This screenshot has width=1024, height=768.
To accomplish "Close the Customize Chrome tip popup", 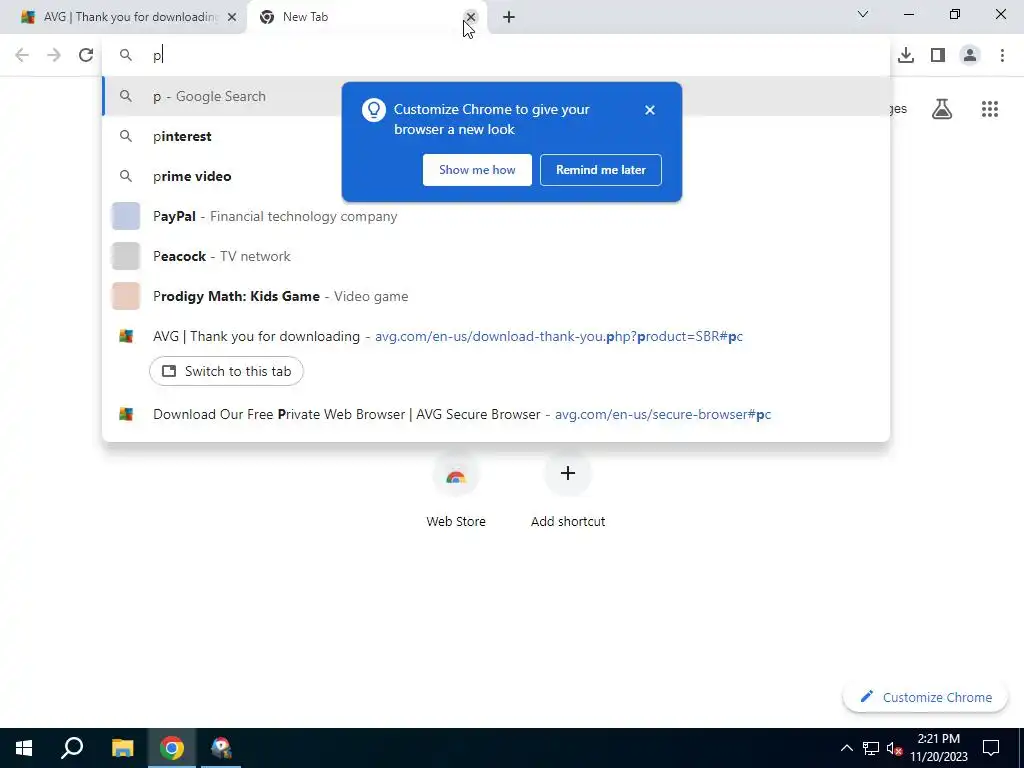I will pos(649,110).
